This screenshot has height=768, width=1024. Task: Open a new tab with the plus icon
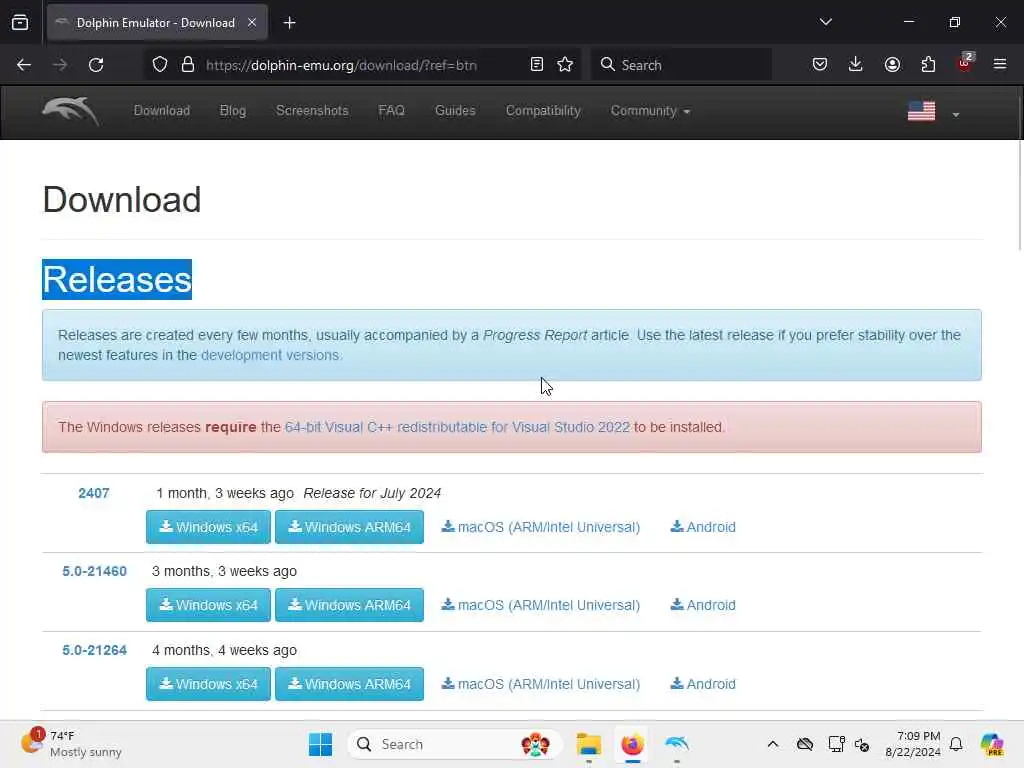coord(289,23)
